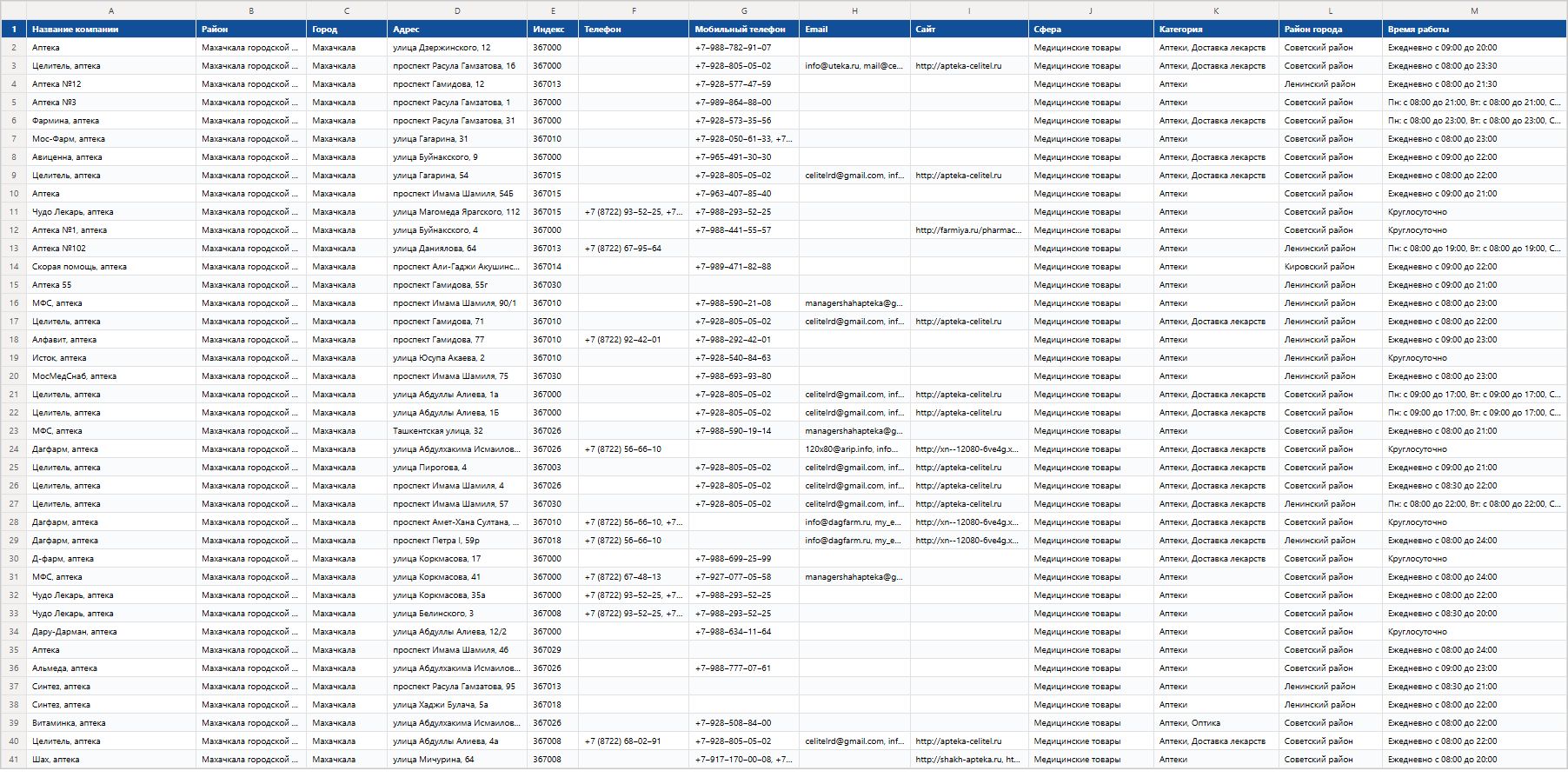Select the 'Кировский район' cell

(1331, 267)
